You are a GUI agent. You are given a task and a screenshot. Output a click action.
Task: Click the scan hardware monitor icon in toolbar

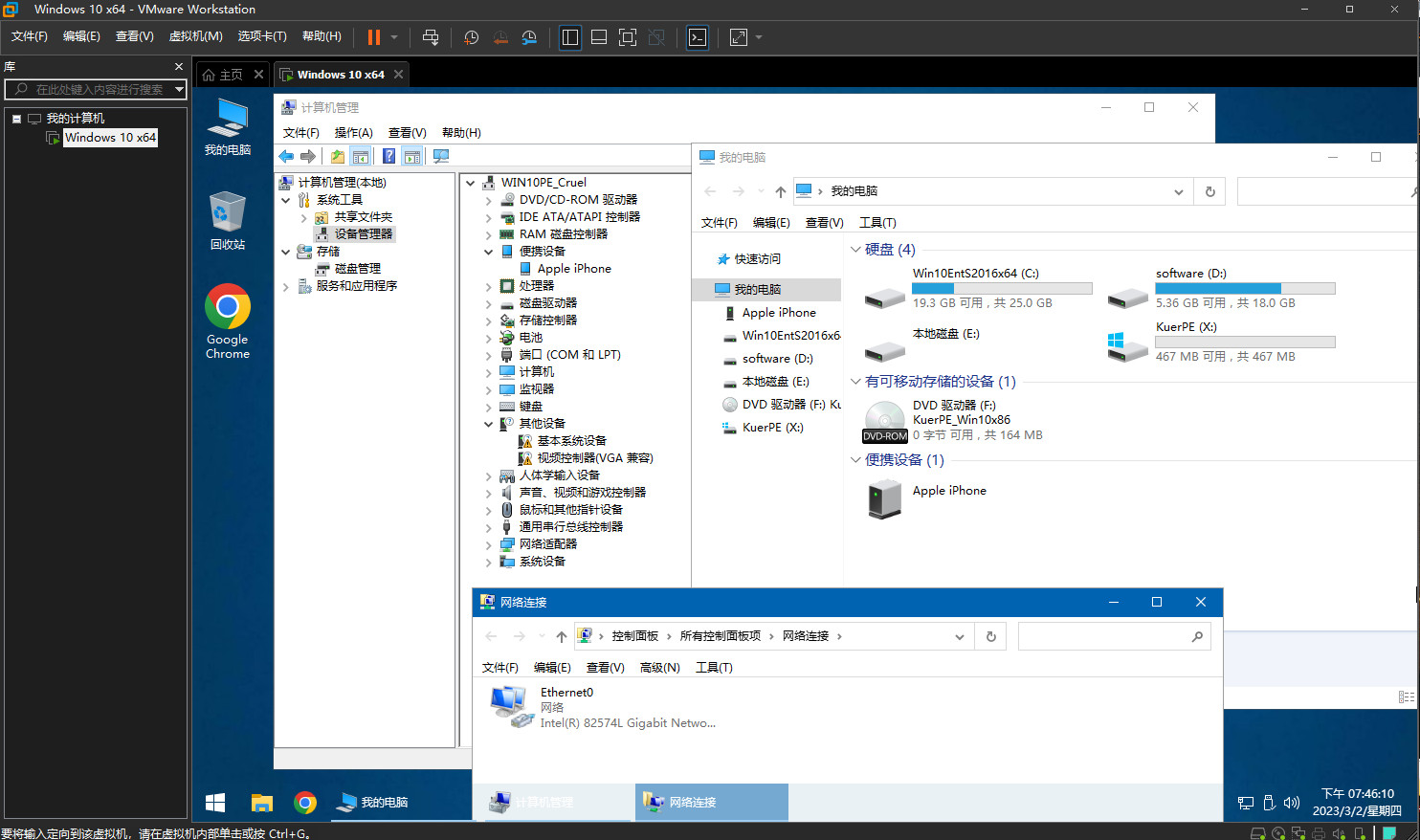coord(441,156)
